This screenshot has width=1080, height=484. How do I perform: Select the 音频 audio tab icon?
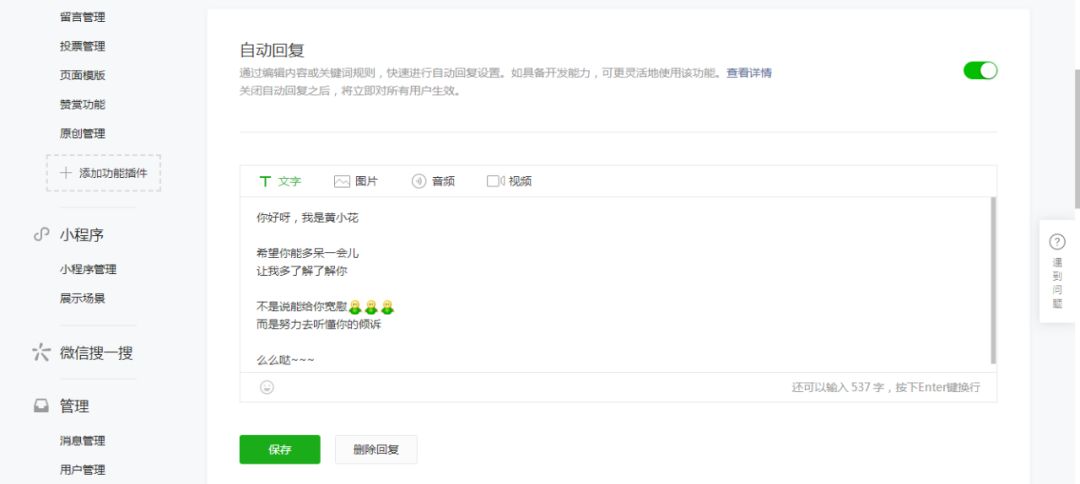point(419,181)
